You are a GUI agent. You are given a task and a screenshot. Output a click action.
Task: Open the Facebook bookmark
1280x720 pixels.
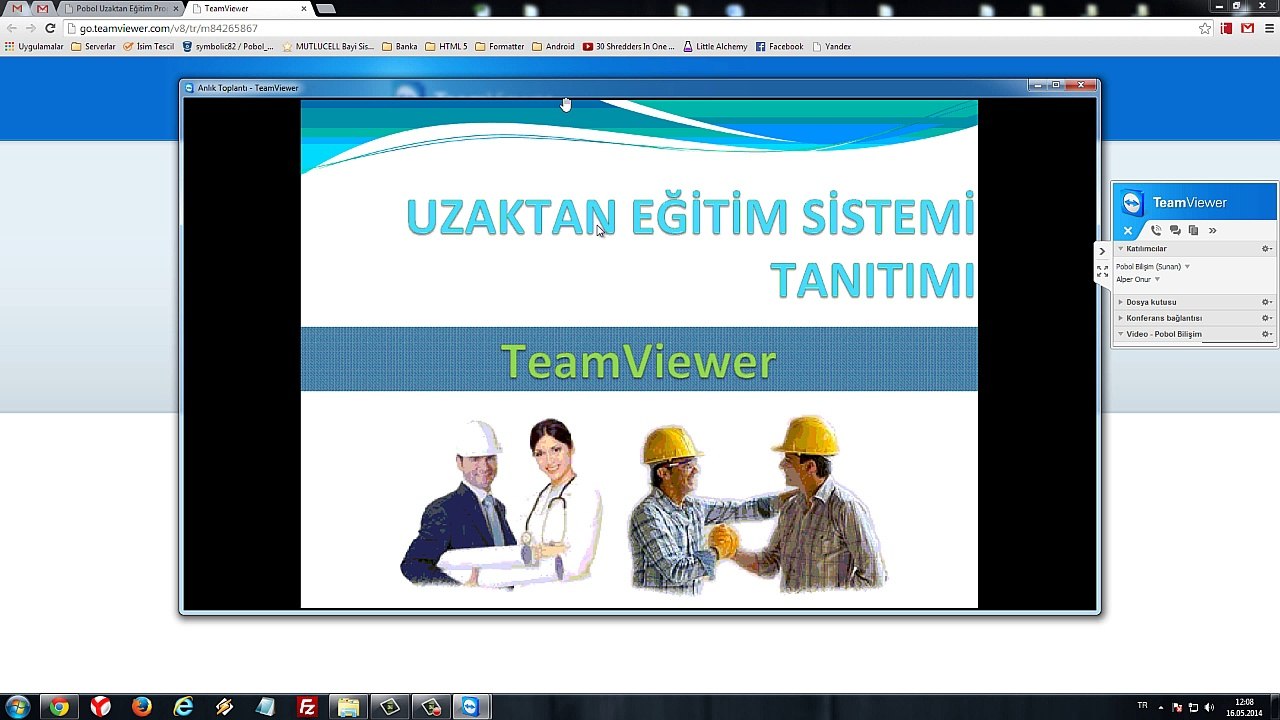[780, 46]
